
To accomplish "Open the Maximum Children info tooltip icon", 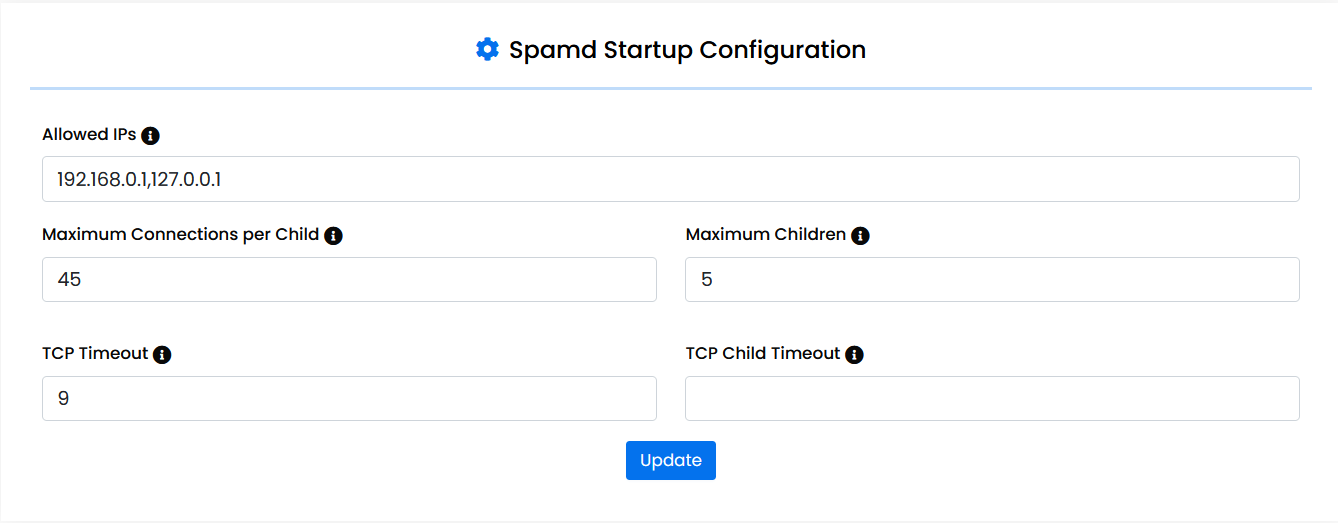I will click(x=860, y=236).
